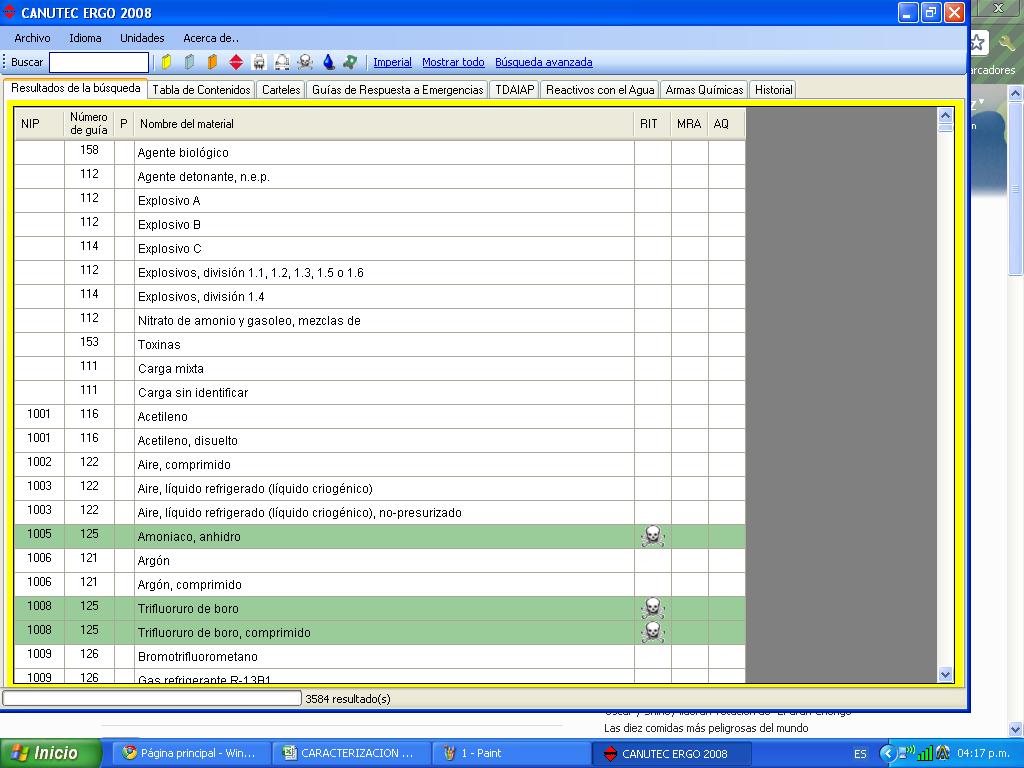The image size is (1024, 768).
Task: Open the Unidades menu
Action: [x=142, y=38]
